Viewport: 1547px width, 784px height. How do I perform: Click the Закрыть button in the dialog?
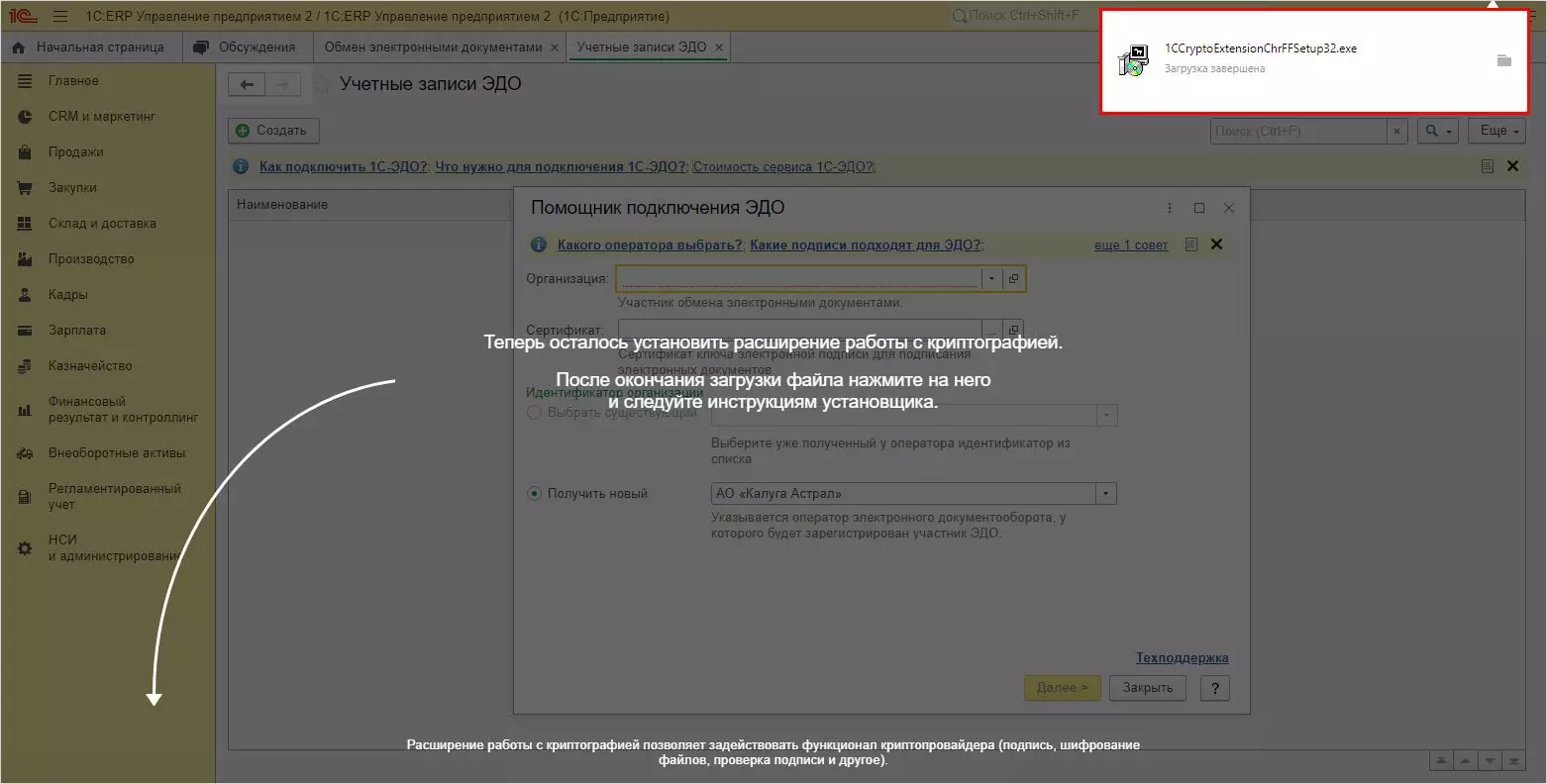pyautogui.click(x=1148, y=688)
